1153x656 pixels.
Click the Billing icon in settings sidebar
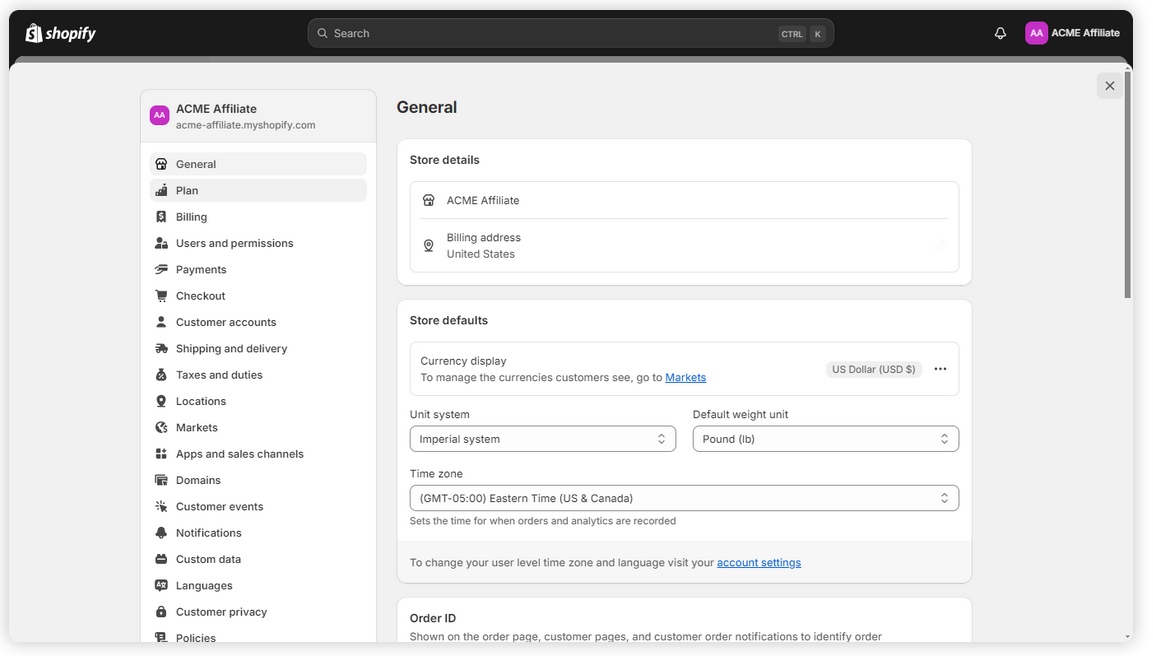pos(161,217)
